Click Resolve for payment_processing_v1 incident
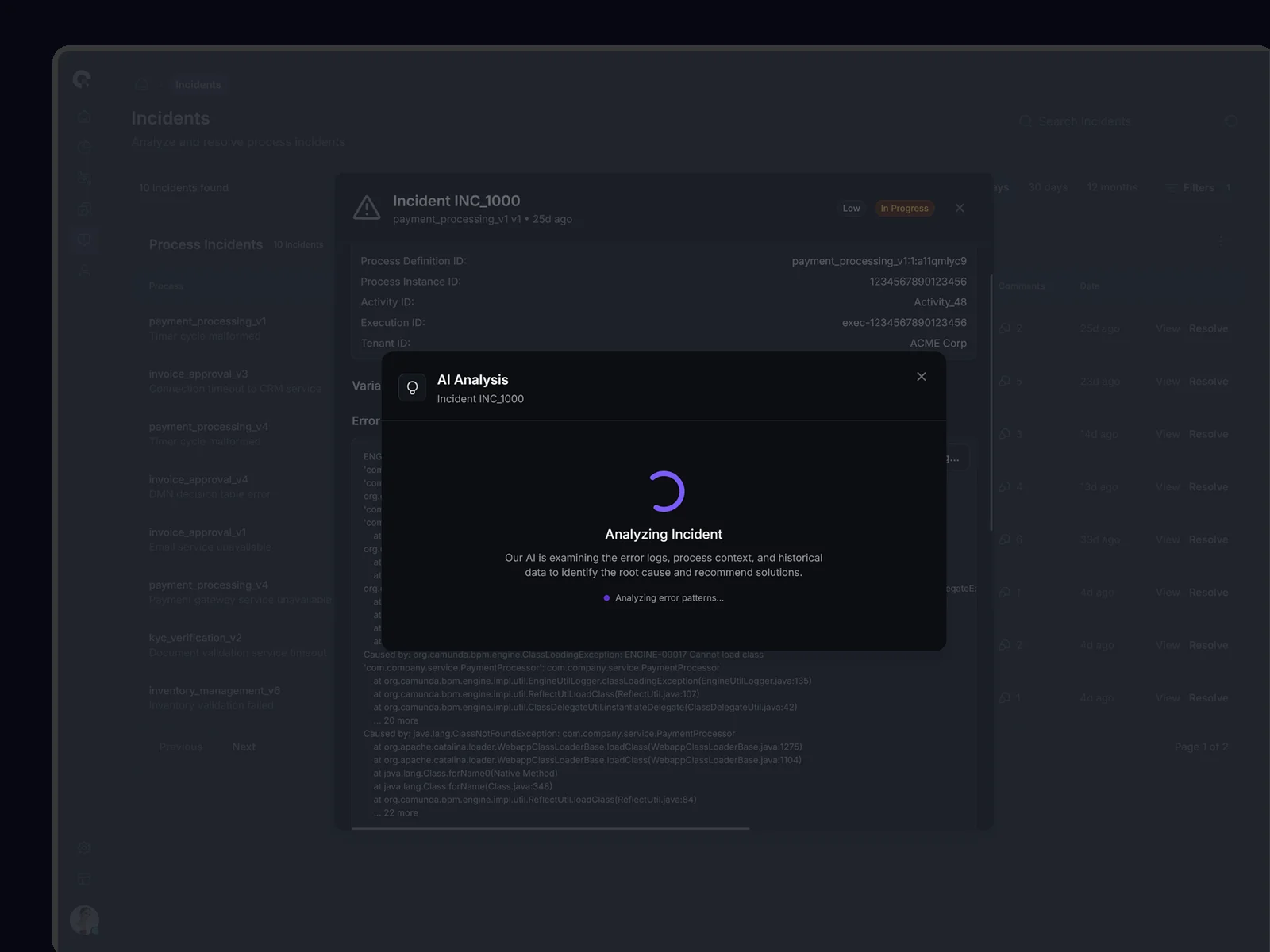Viewport: 1270px width, 952px height. pyautogui.click(x=1208, y=328)
